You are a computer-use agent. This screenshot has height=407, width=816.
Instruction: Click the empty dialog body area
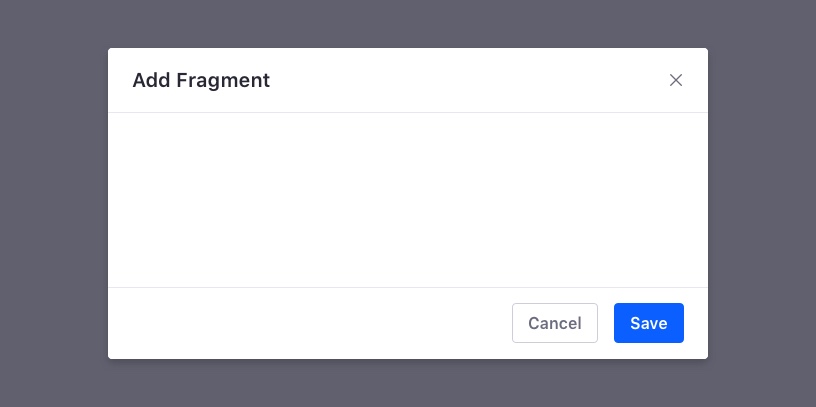coord(407,200)
